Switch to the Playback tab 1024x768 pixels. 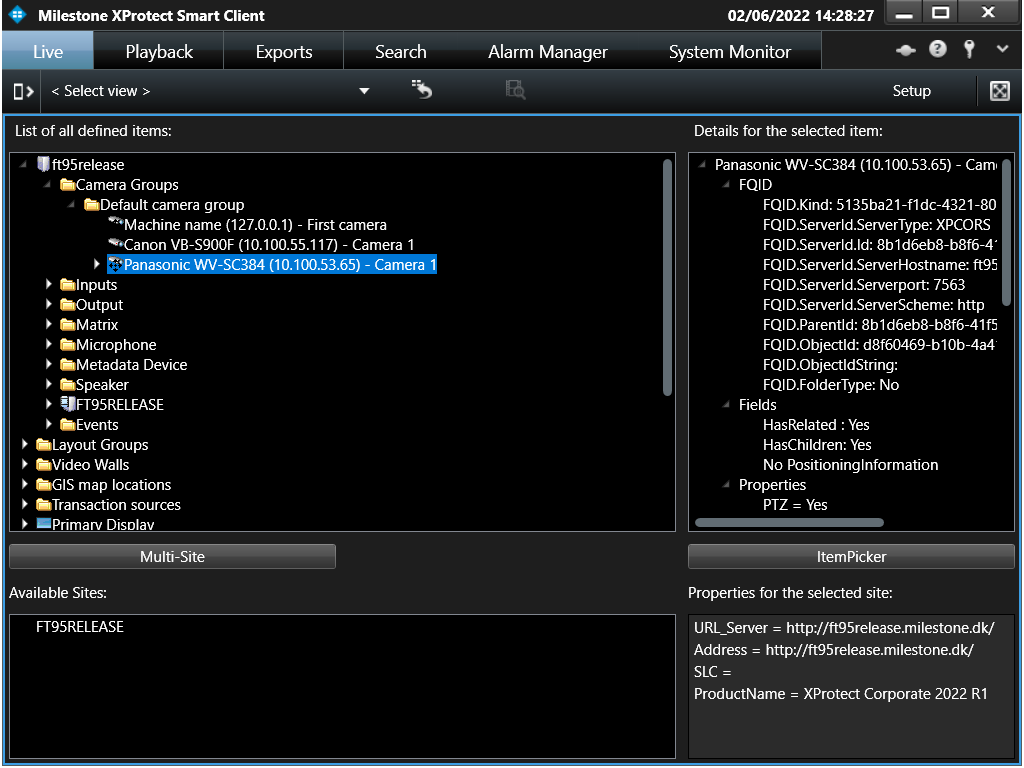[159, 52]
